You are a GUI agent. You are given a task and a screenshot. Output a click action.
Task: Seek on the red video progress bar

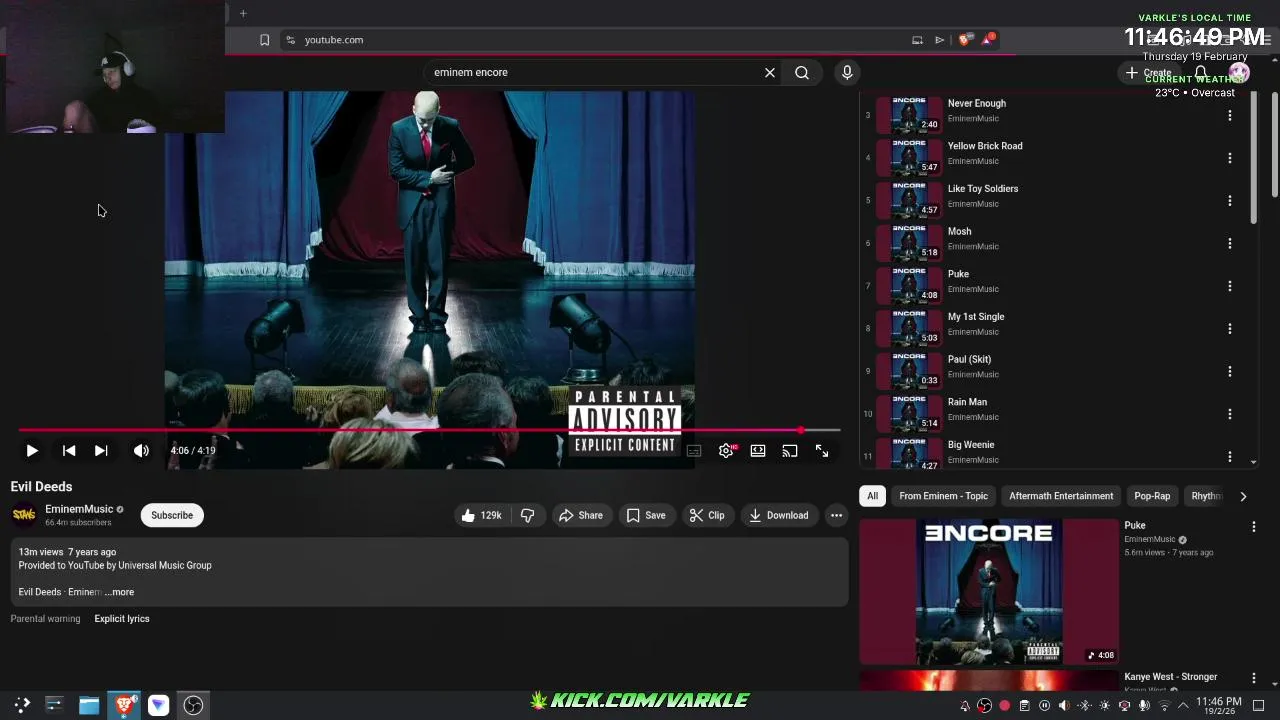[429, 431]
